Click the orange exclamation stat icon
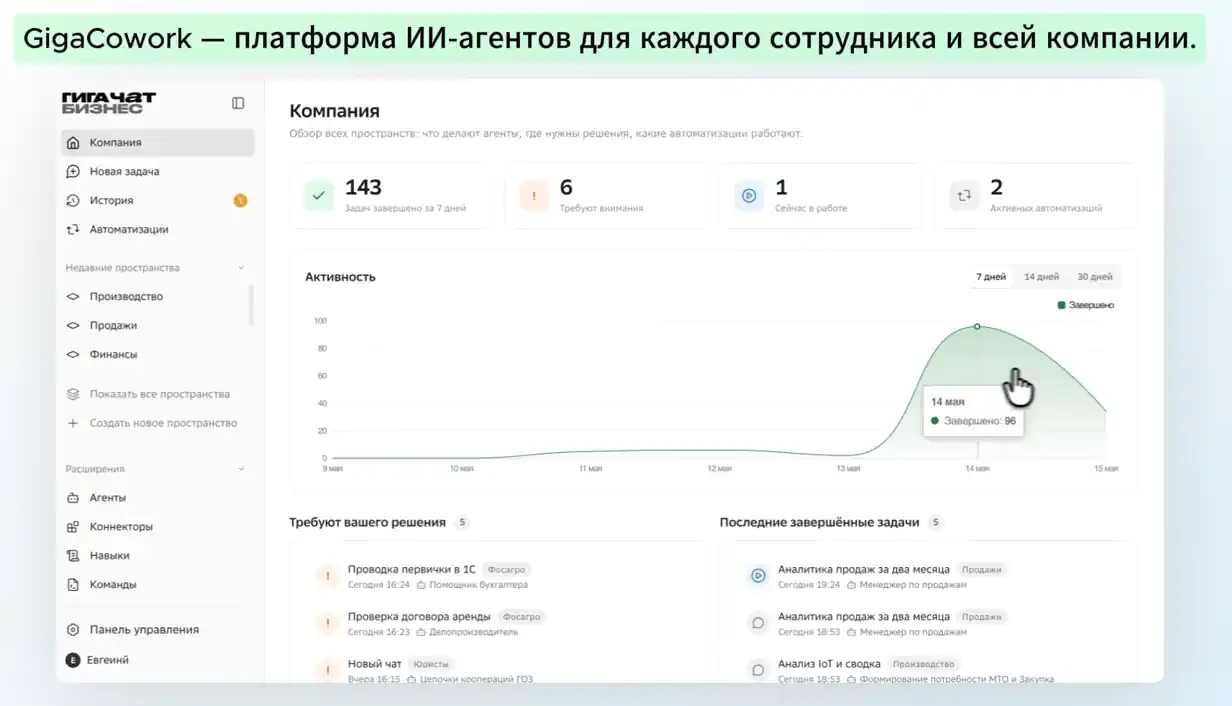This screenshot has height=706, width=1232. (534, 196)
